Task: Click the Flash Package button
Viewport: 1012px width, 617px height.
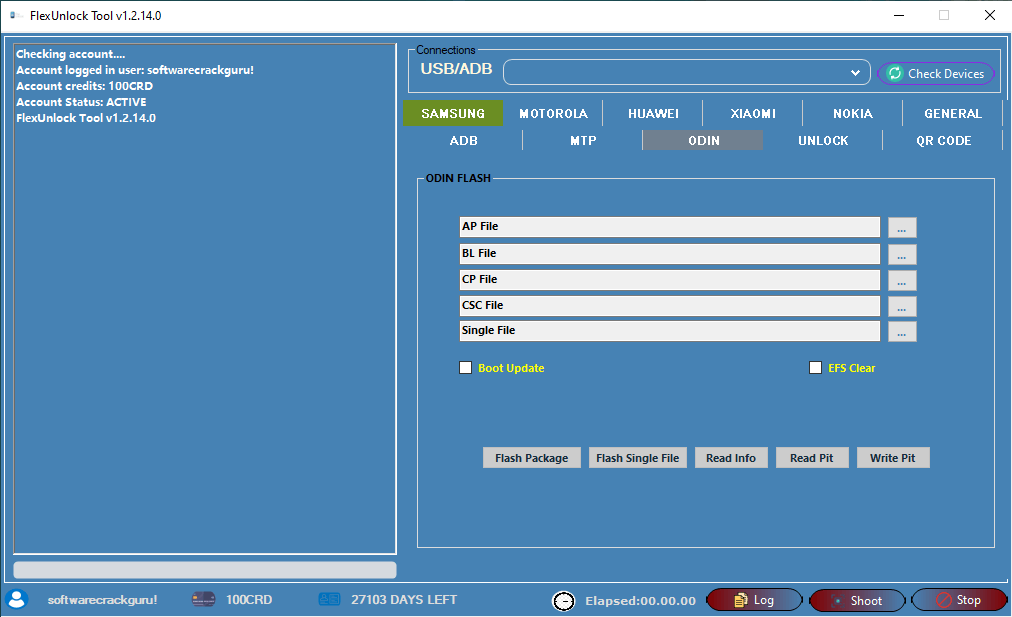Action: 531,458
